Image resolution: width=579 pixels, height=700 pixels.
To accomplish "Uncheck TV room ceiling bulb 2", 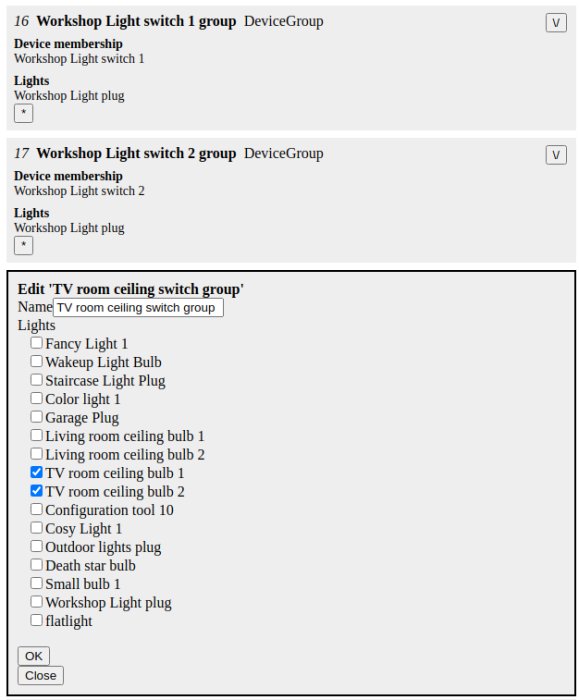I will tap(36, 491).
